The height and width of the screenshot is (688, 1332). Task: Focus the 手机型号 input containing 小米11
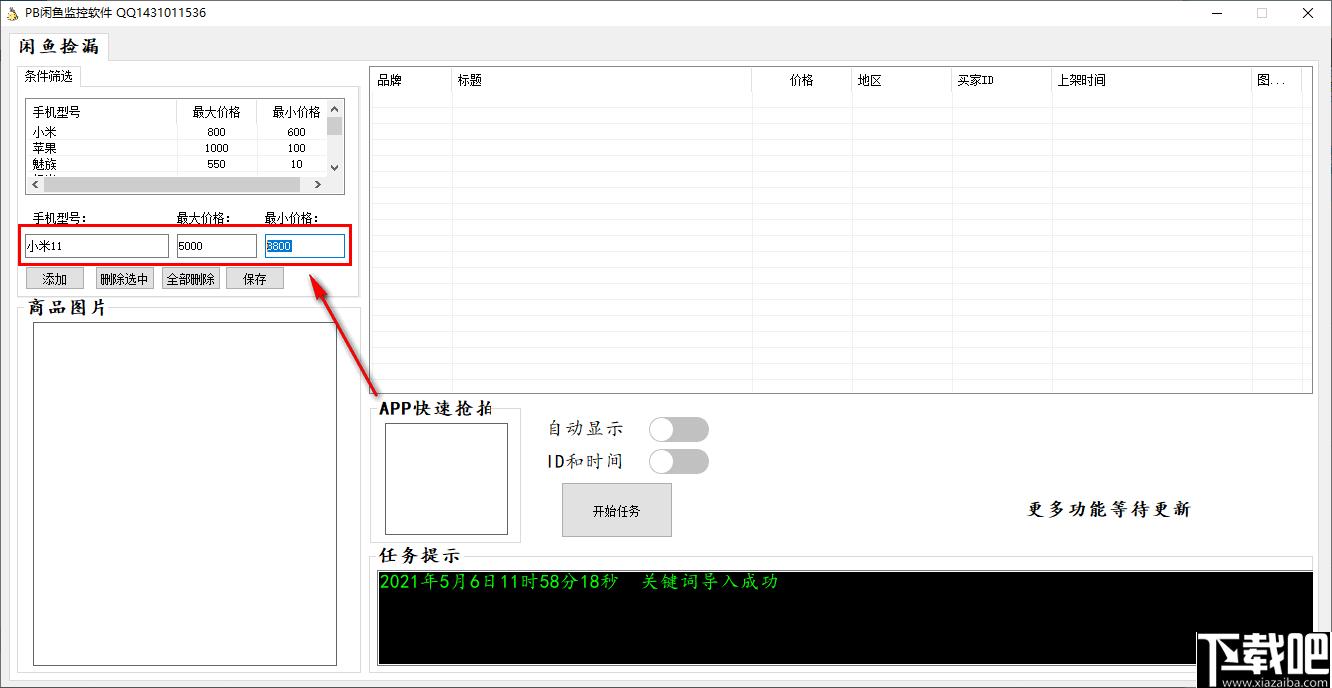coord(97,246)
